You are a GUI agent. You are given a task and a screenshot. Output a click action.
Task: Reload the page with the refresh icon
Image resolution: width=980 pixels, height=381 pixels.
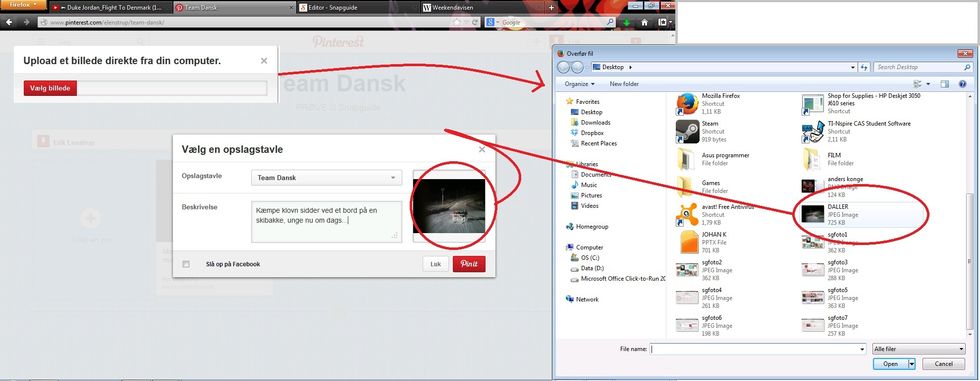tap(476, 22)
